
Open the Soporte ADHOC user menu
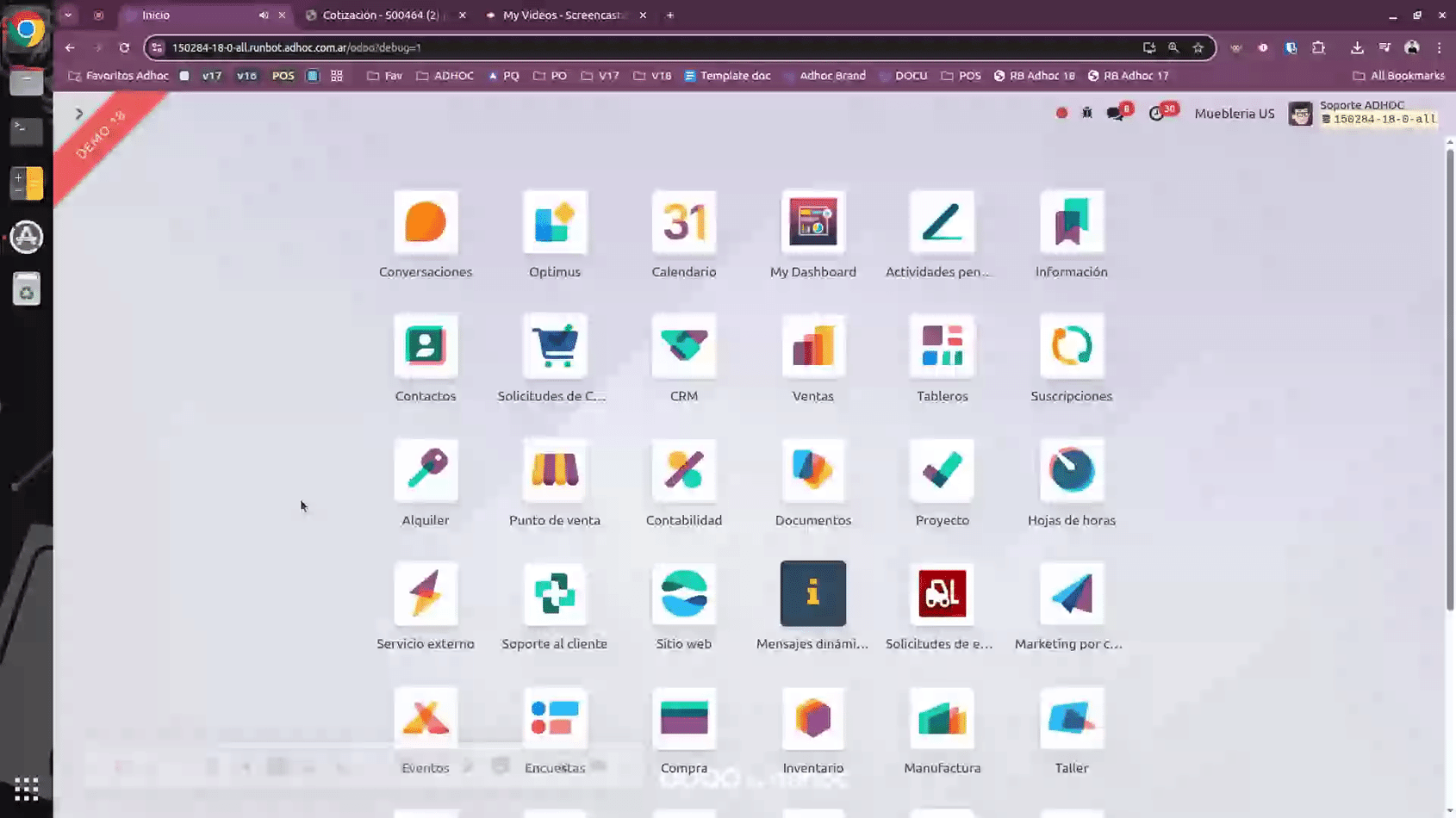tap(1363, 113)
